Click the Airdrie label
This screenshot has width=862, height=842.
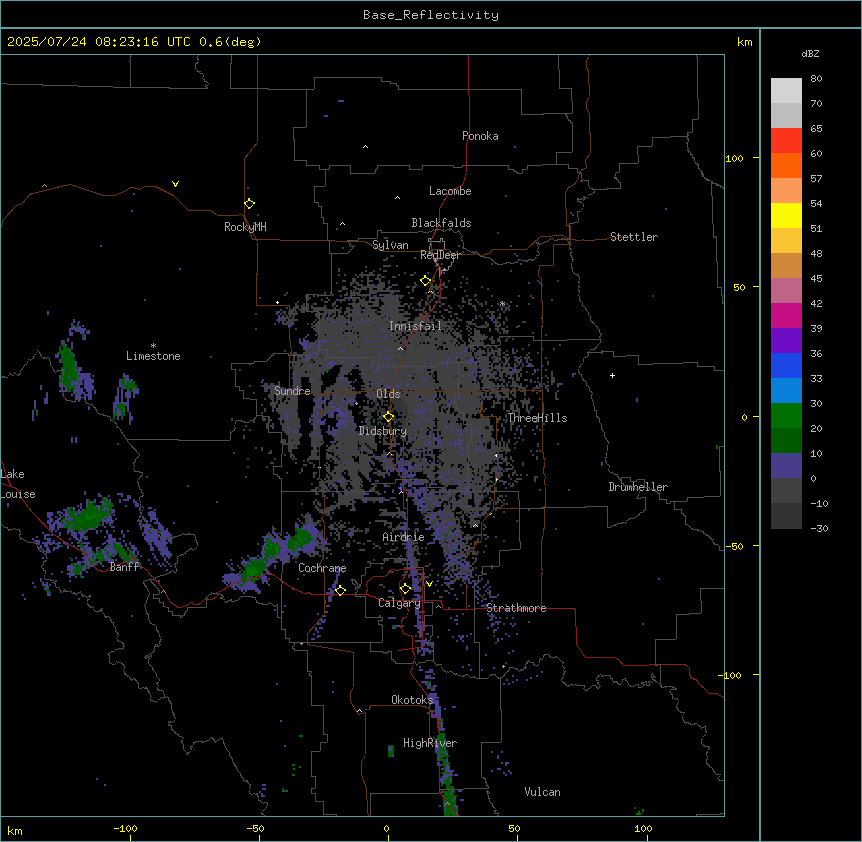point(404,537)
